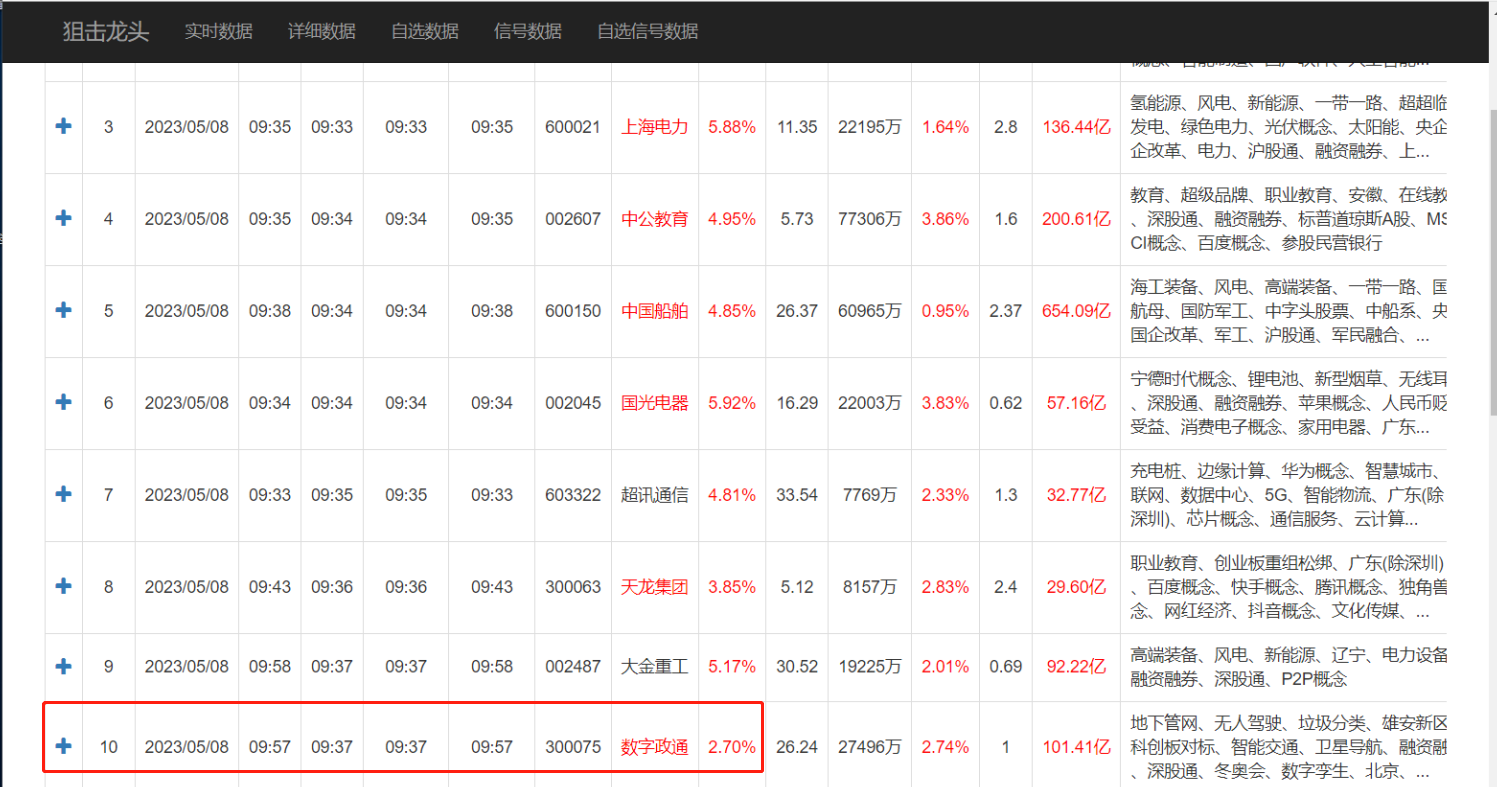Click the 狙击龙头 brand title

point(105,31)
